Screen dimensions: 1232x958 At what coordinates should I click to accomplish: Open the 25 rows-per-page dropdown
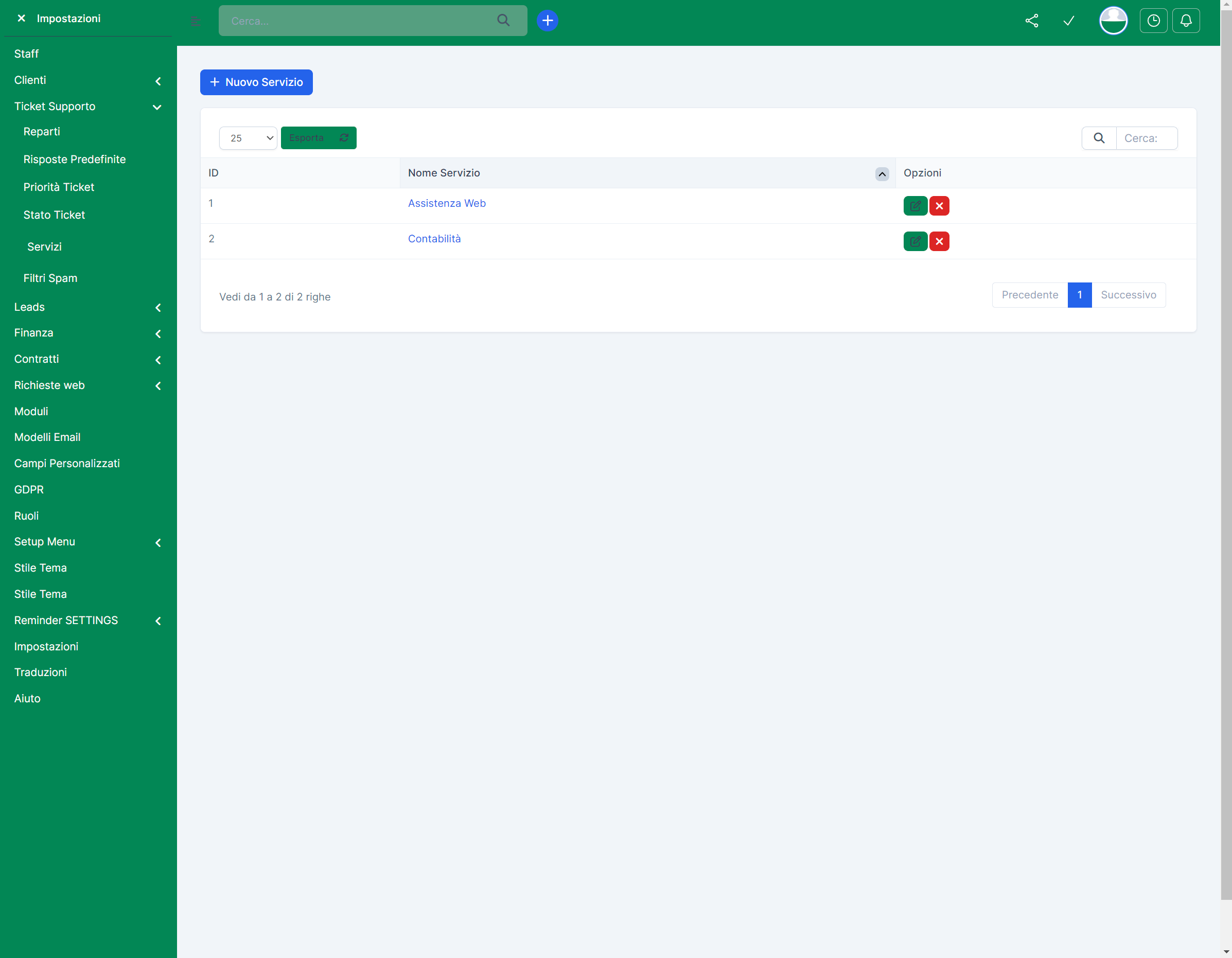(248, 138)
